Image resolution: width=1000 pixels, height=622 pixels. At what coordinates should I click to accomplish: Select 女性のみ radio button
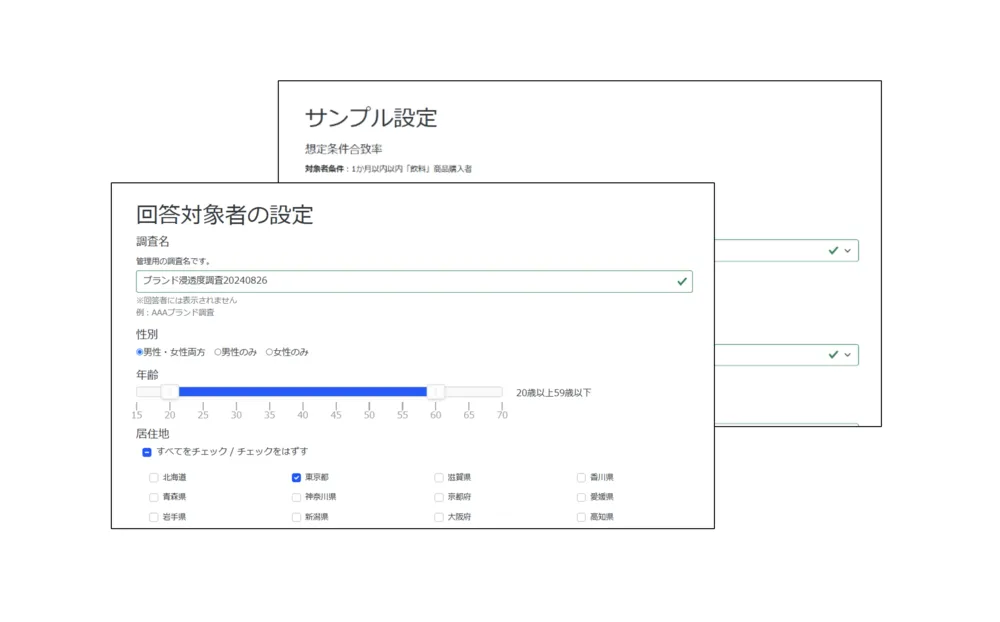pyautogui.click(x=269, y=352)
